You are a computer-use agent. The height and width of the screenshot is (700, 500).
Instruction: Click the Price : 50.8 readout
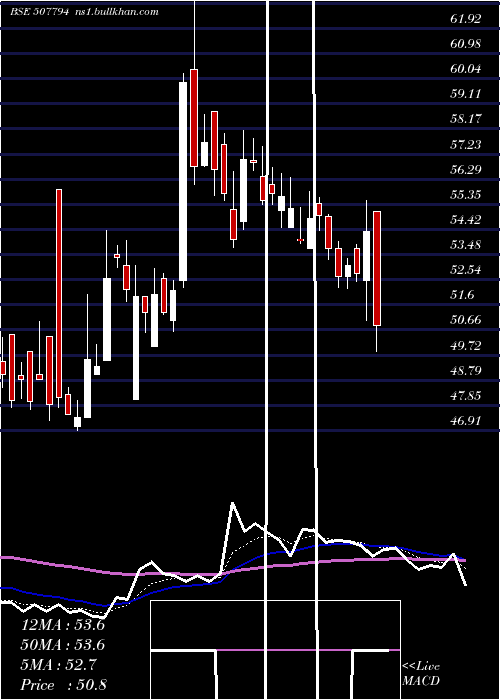point(63,685)
